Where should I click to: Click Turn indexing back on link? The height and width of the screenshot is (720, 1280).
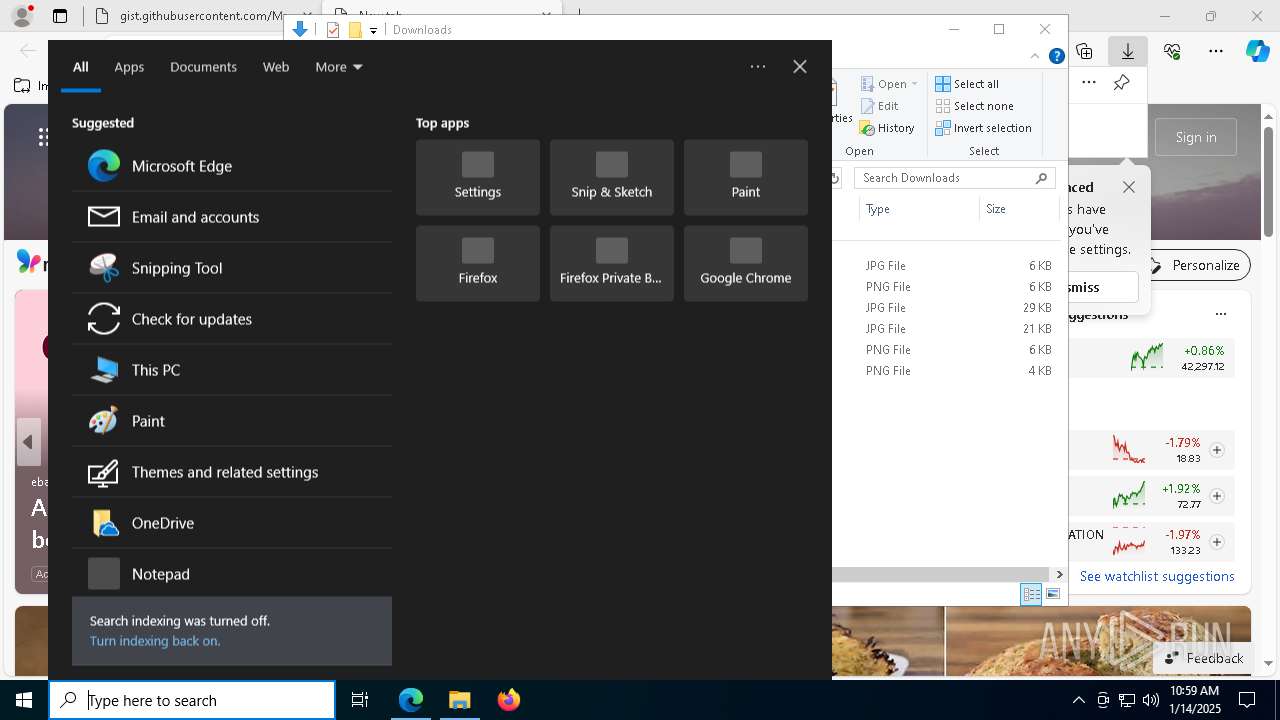click(x=155, y=641)
